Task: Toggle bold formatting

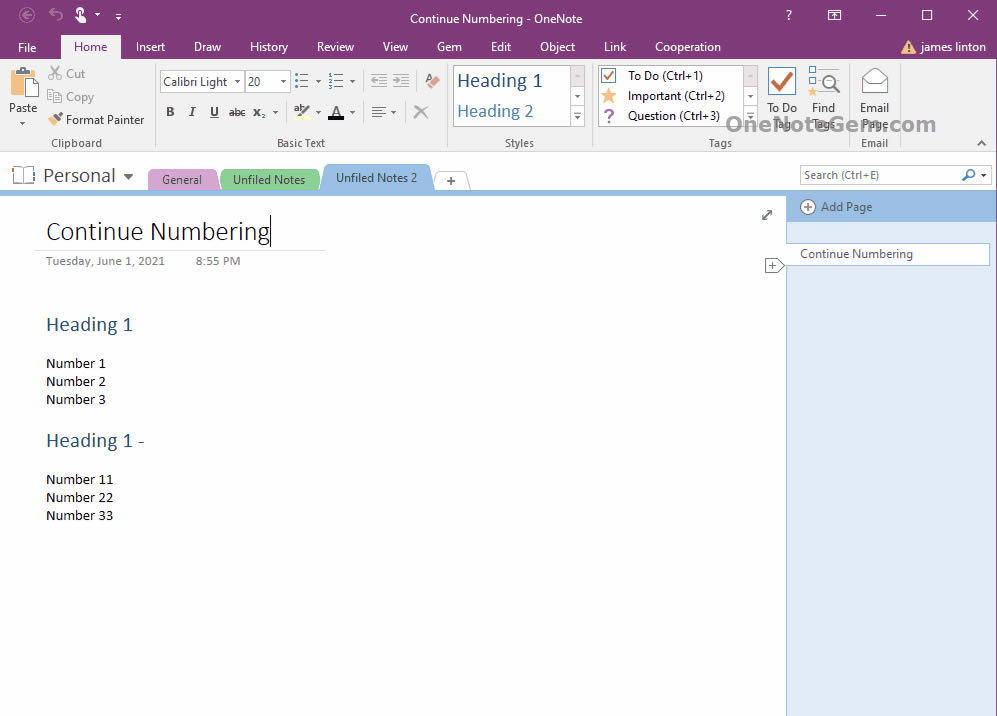Action: point(169,112)
